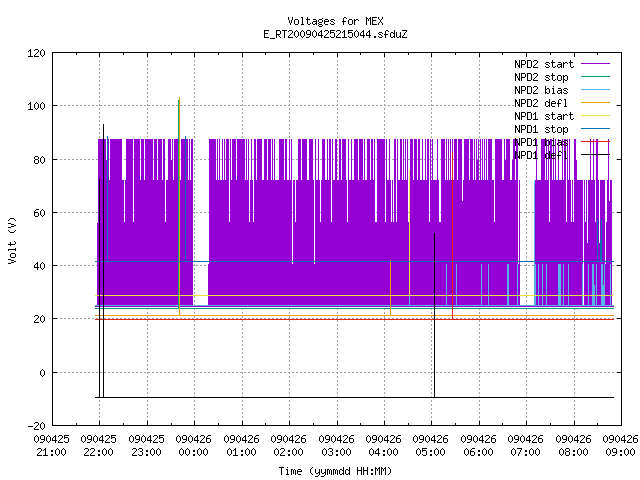The height and width of the screenshot is (480, 640).
Task: Click the 'NPD2 defl' legend label
Action: click(541, 103)
